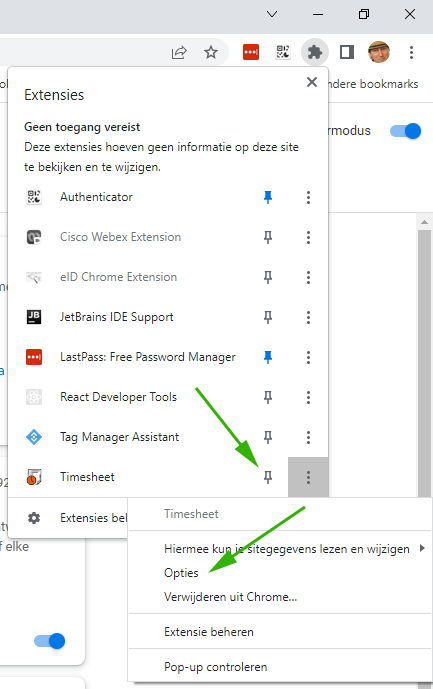This screenshot has height=689, width=433.
Task: Unpin LastPass: Free Password Manager
Action: 268,357
